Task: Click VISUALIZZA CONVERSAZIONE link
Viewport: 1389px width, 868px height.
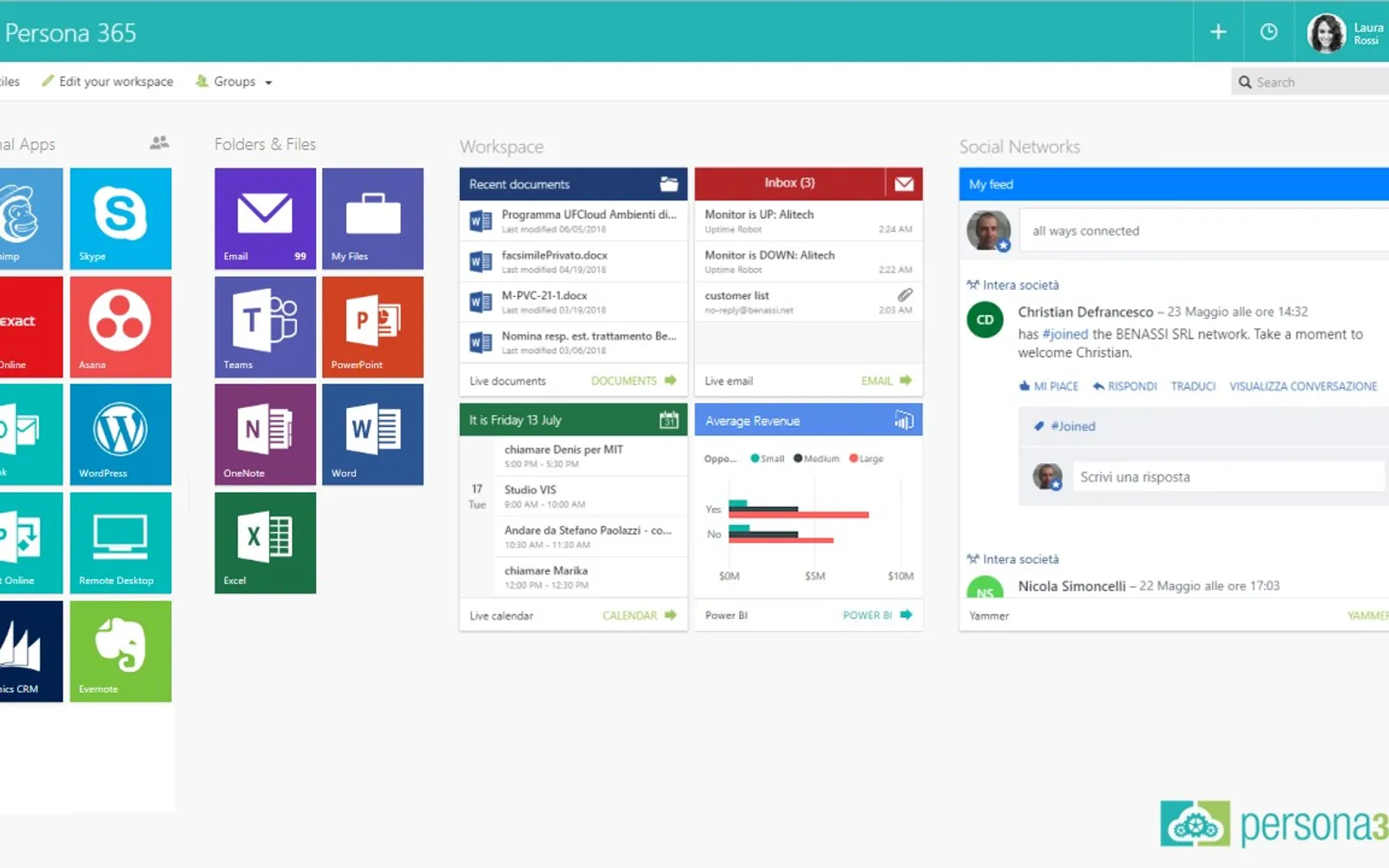Action: pyautogui.click(x=1303, y=386)
